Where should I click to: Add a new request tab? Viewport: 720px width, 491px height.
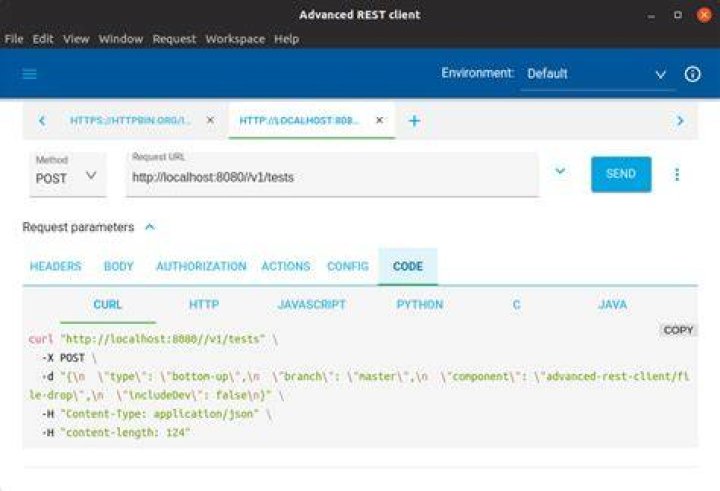(414, 121)
